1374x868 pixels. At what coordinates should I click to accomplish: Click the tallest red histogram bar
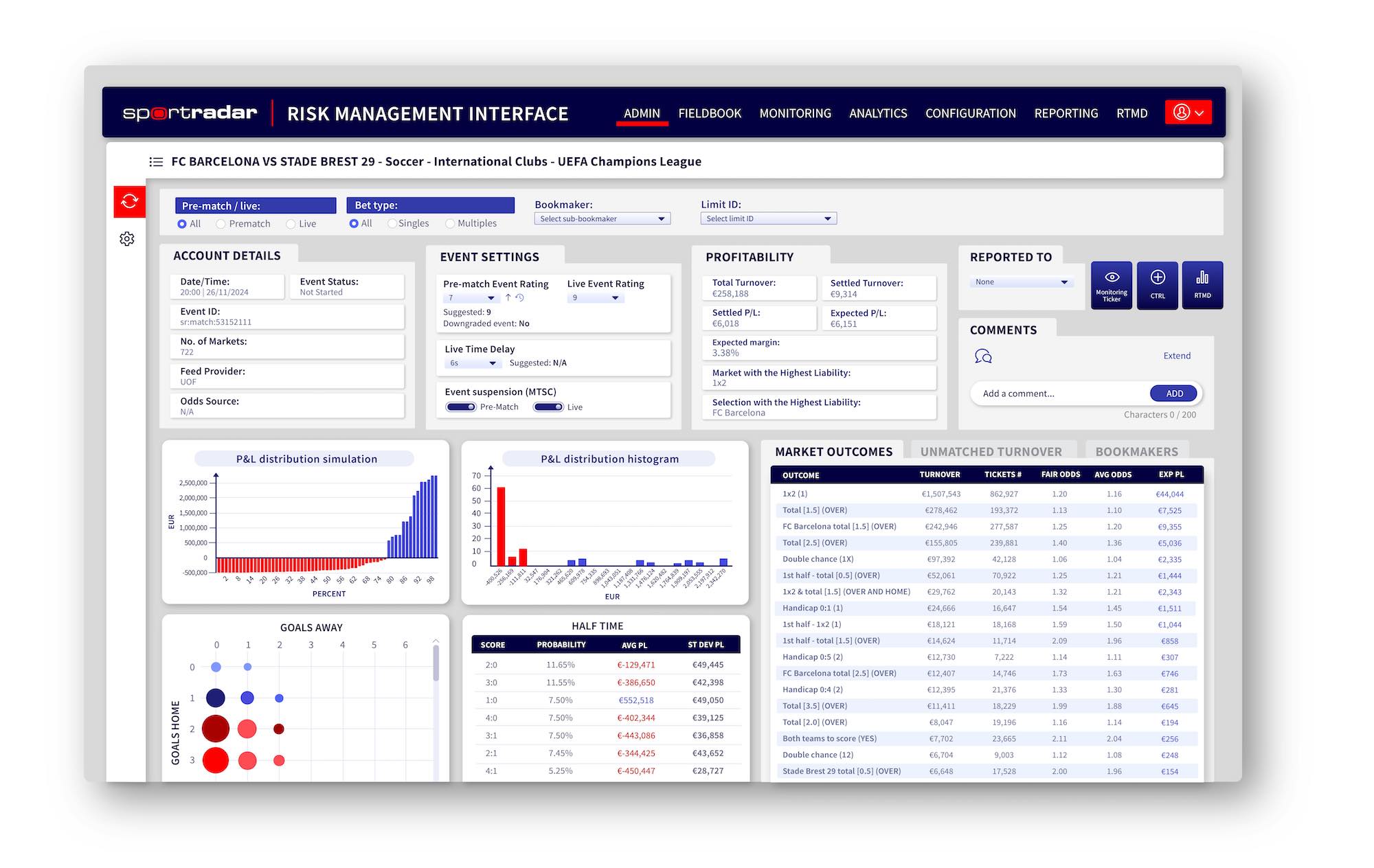click(501, 526)
